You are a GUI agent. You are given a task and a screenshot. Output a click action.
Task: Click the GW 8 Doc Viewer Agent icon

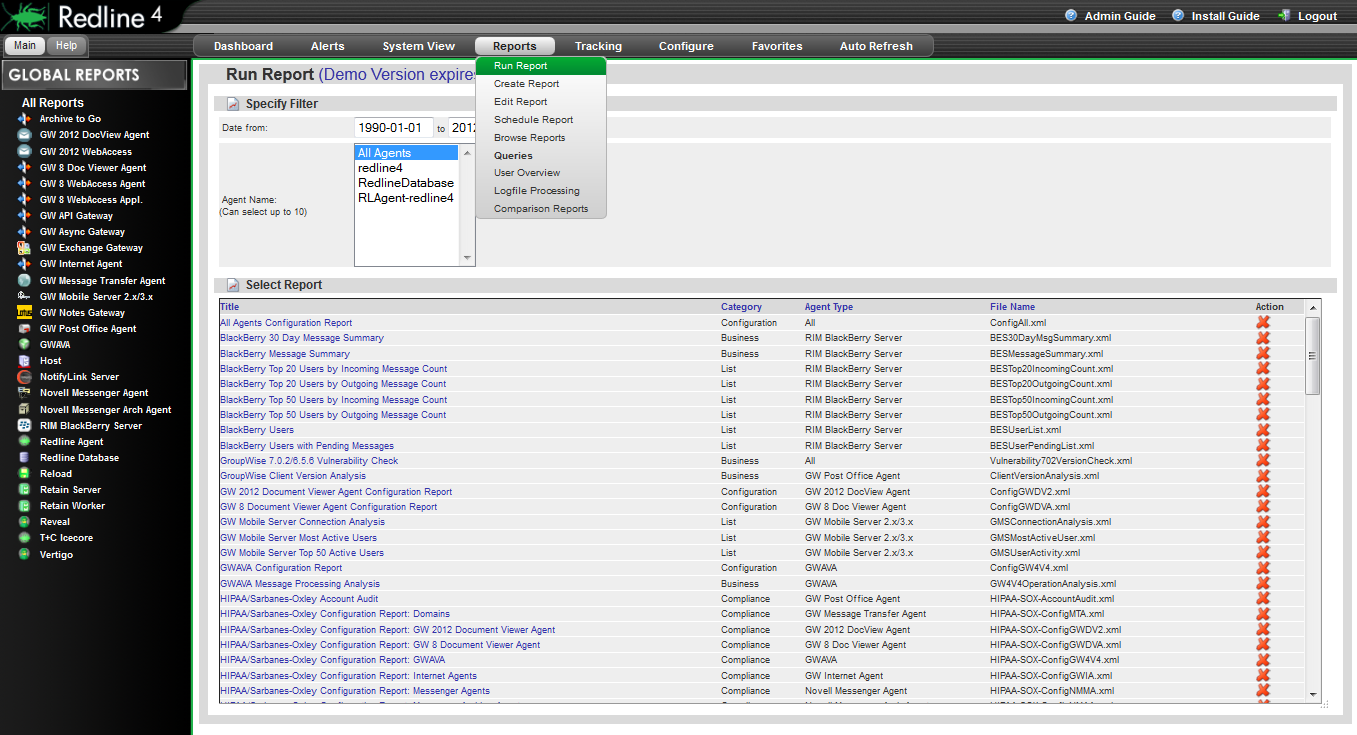(x=24, y=168)
